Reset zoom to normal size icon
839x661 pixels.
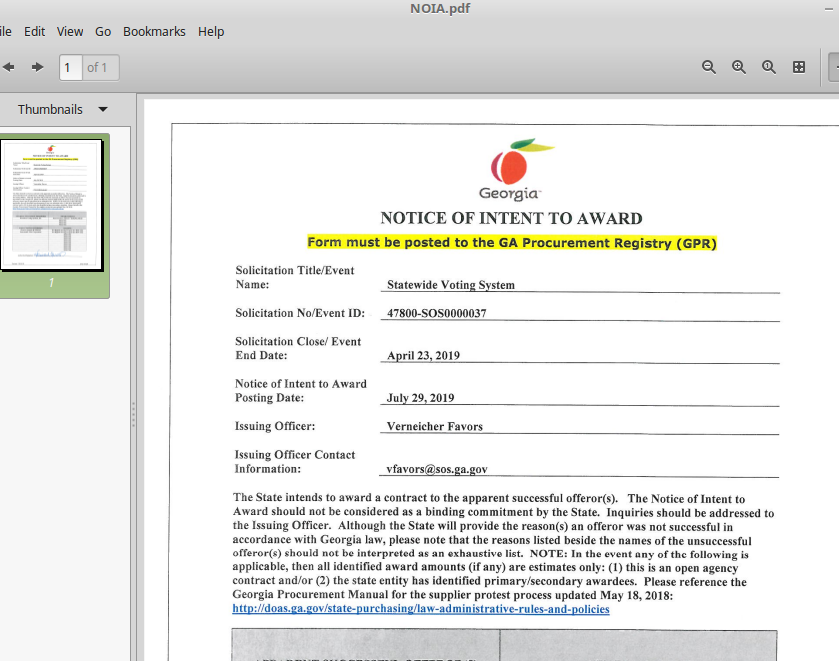[x=769, y=67]
